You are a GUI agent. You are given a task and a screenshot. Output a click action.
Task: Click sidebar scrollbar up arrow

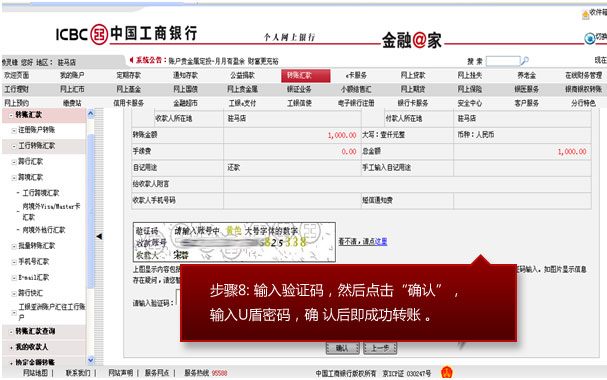point(91,114)
